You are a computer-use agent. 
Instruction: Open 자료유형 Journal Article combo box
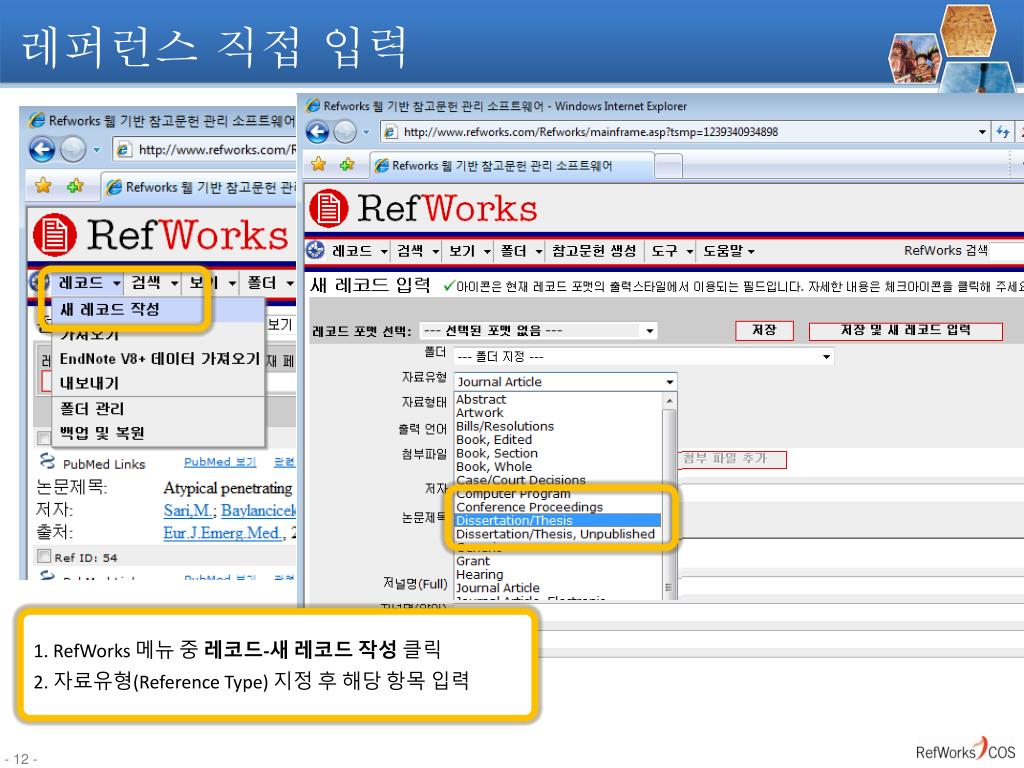(566, 381)
